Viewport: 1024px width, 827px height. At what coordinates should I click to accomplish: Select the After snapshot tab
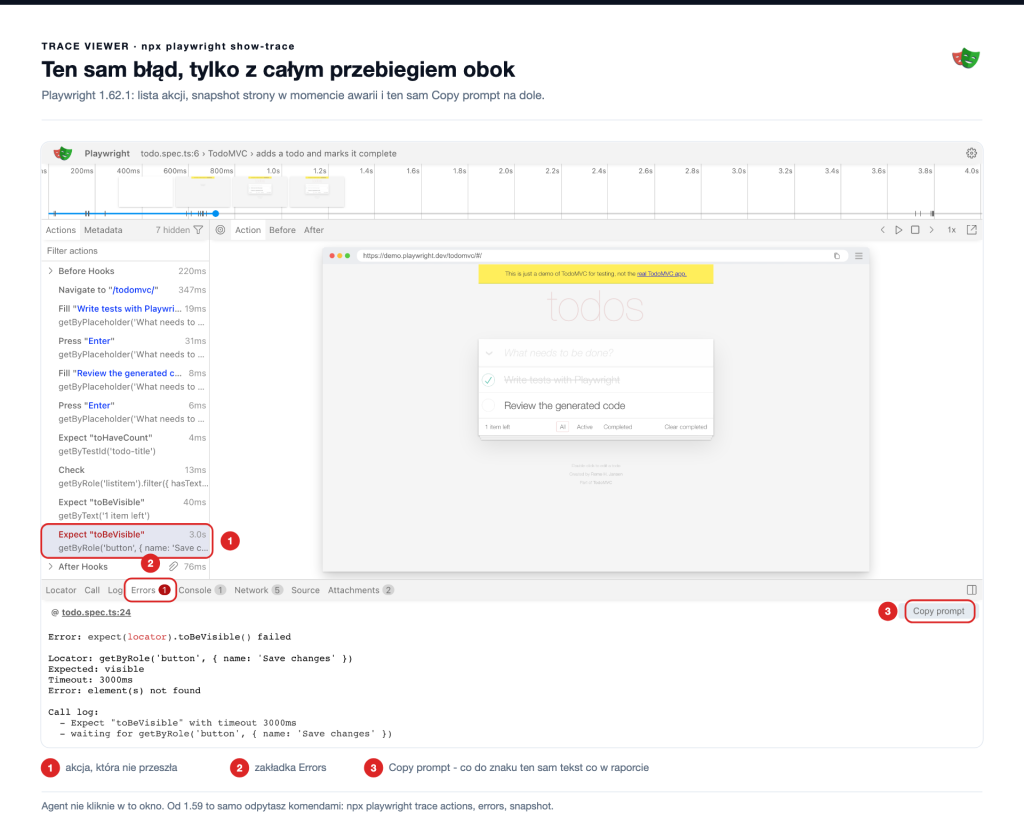point(313,230)
